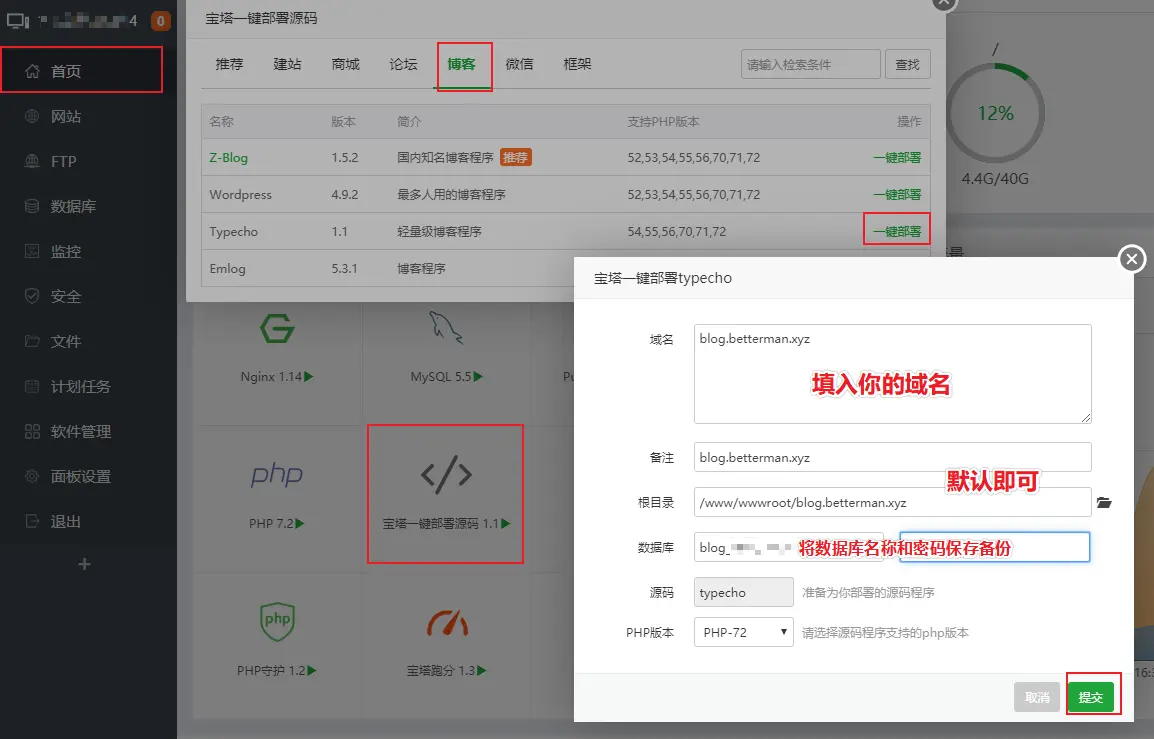Click the 安全 shield icon in sidebar
1154x739 pixels.
[32, 296]
